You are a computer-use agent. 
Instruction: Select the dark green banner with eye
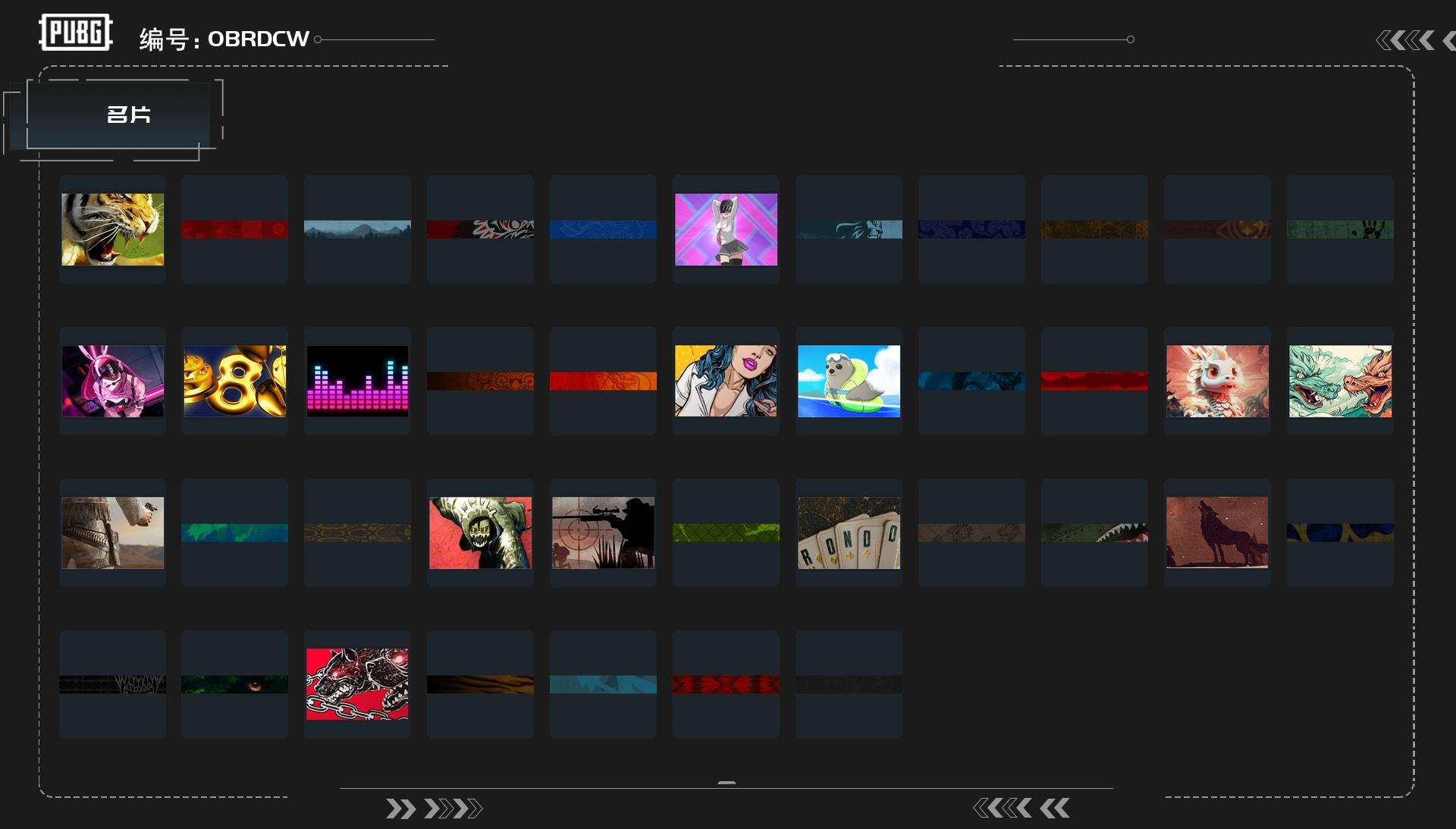click(x=234, y=684)
